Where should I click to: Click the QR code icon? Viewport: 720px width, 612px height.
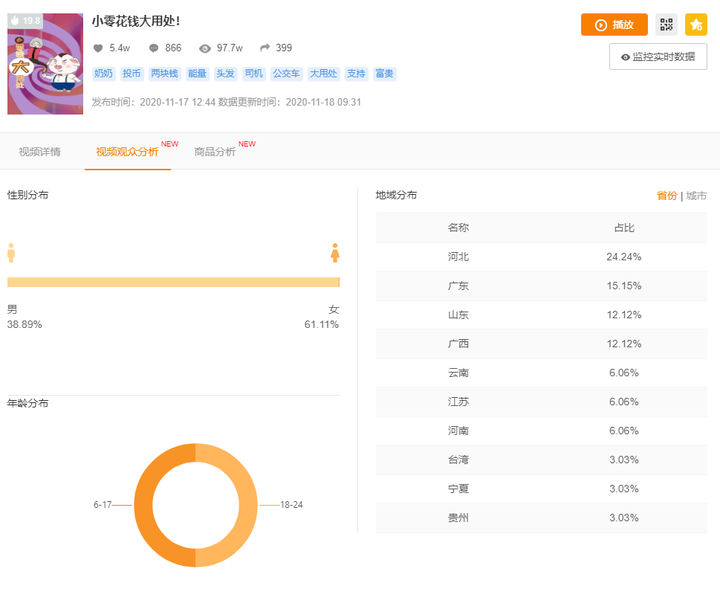tap(666, 25)
